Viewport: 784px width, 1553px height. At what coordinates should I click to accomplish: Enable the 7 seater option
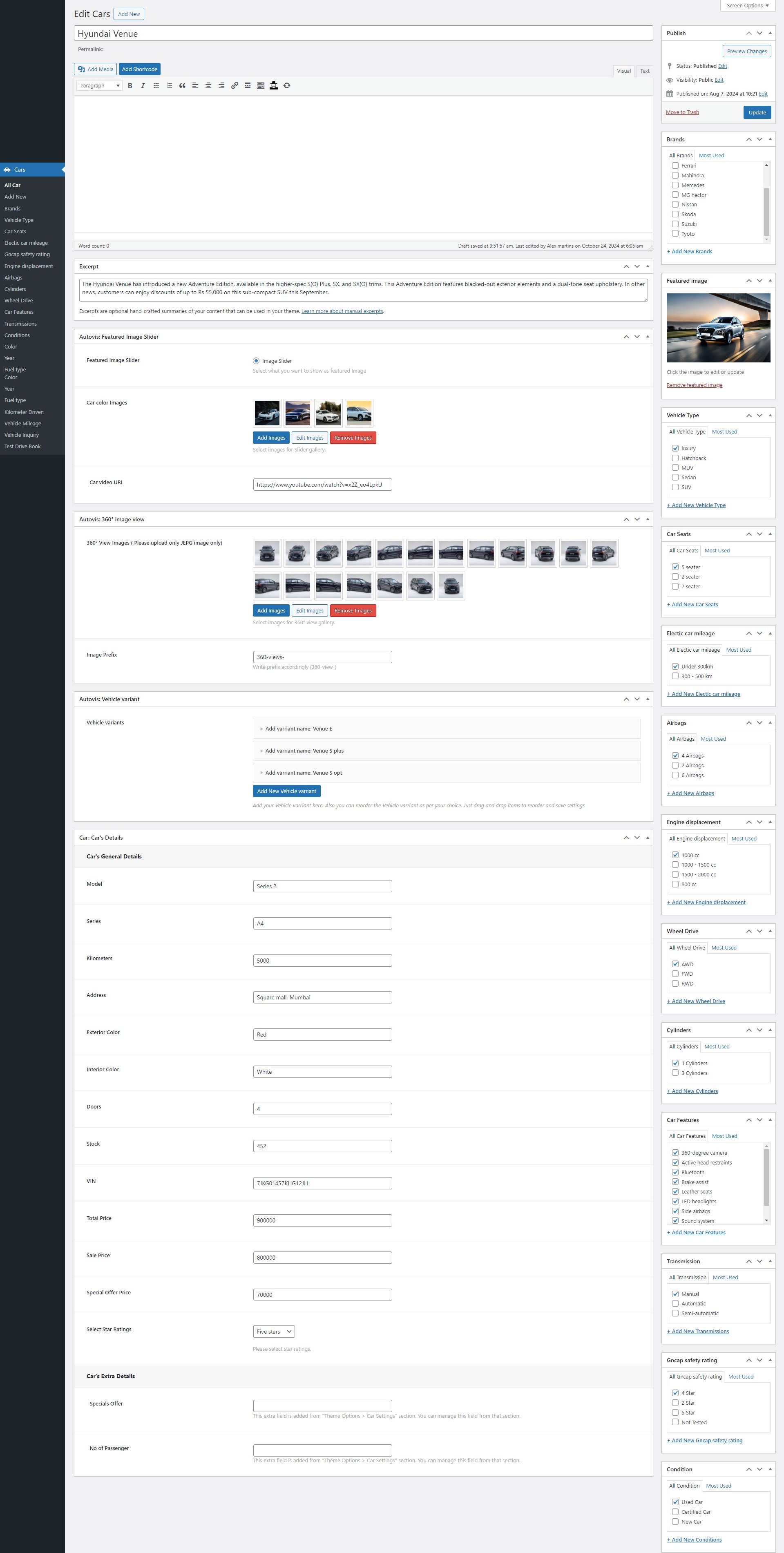[x=675, y=587]
